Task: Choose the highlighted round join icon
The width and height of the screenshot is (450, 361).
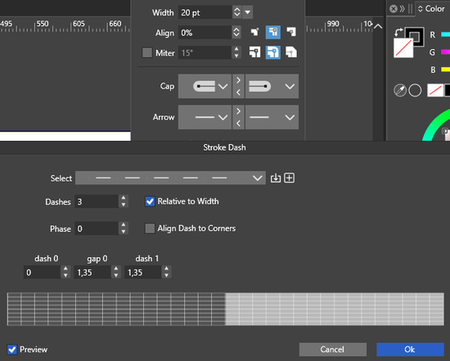Action: point(273,52)
